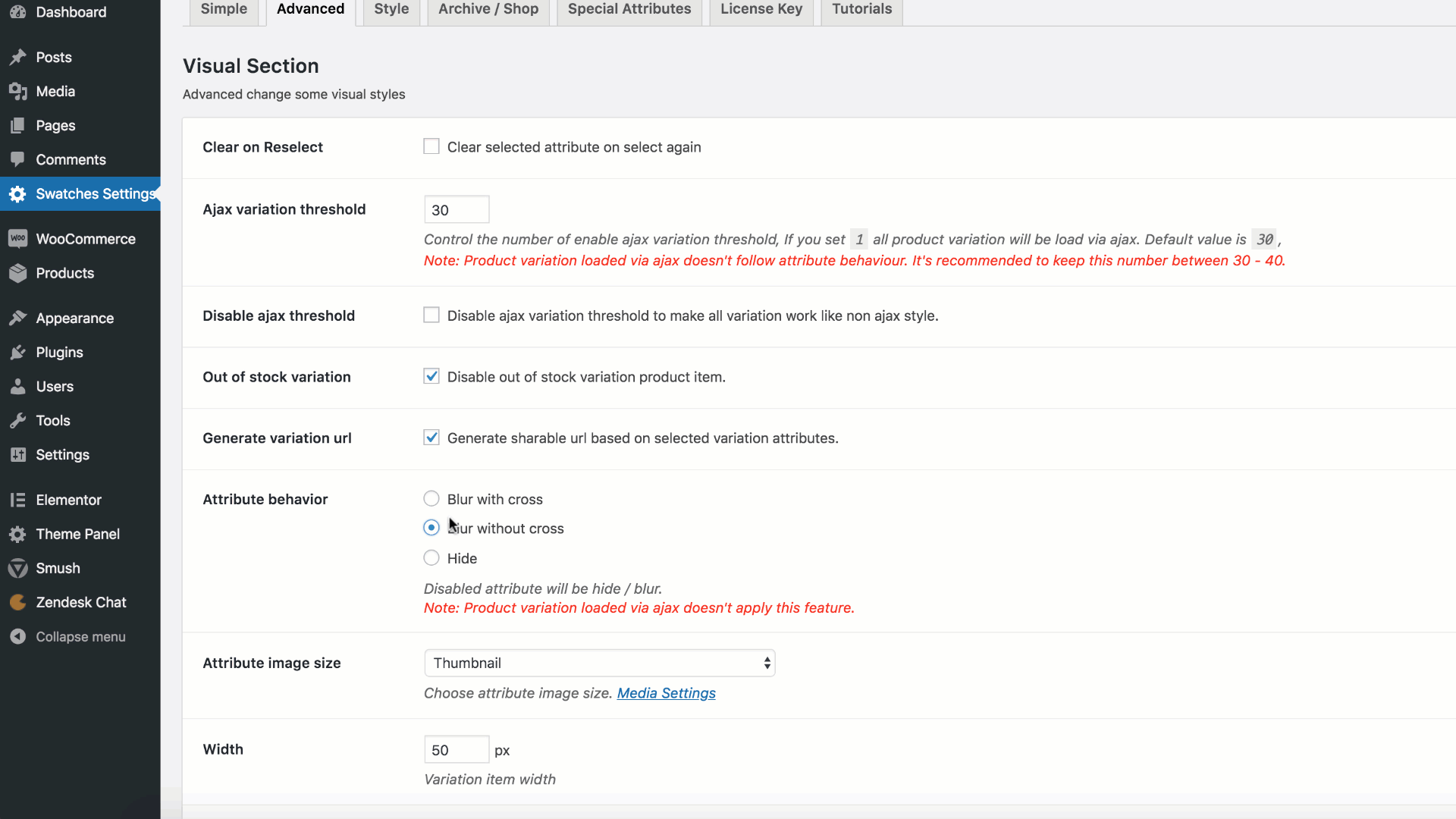The image size is (1456, 819).
Task: Open the WooCommerce menu
Action: coord(86,238)
